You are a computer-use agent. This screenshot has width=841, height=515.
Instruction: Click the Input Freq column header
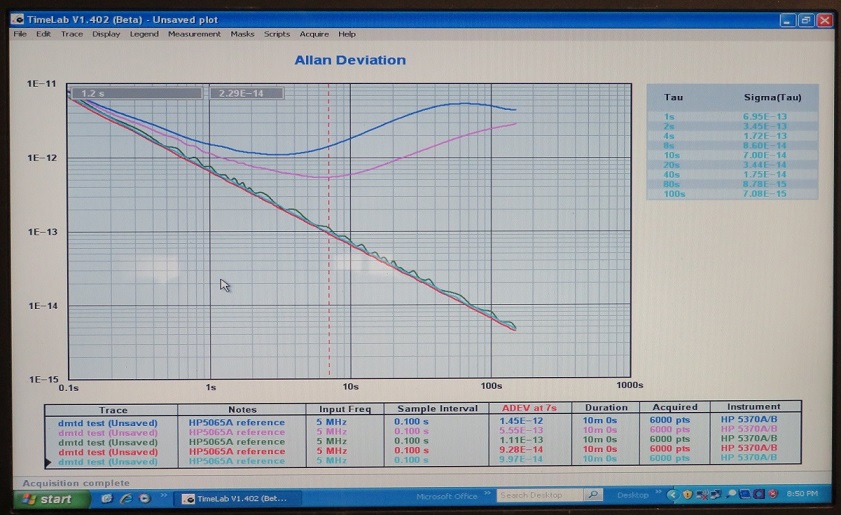coord(345,409)
